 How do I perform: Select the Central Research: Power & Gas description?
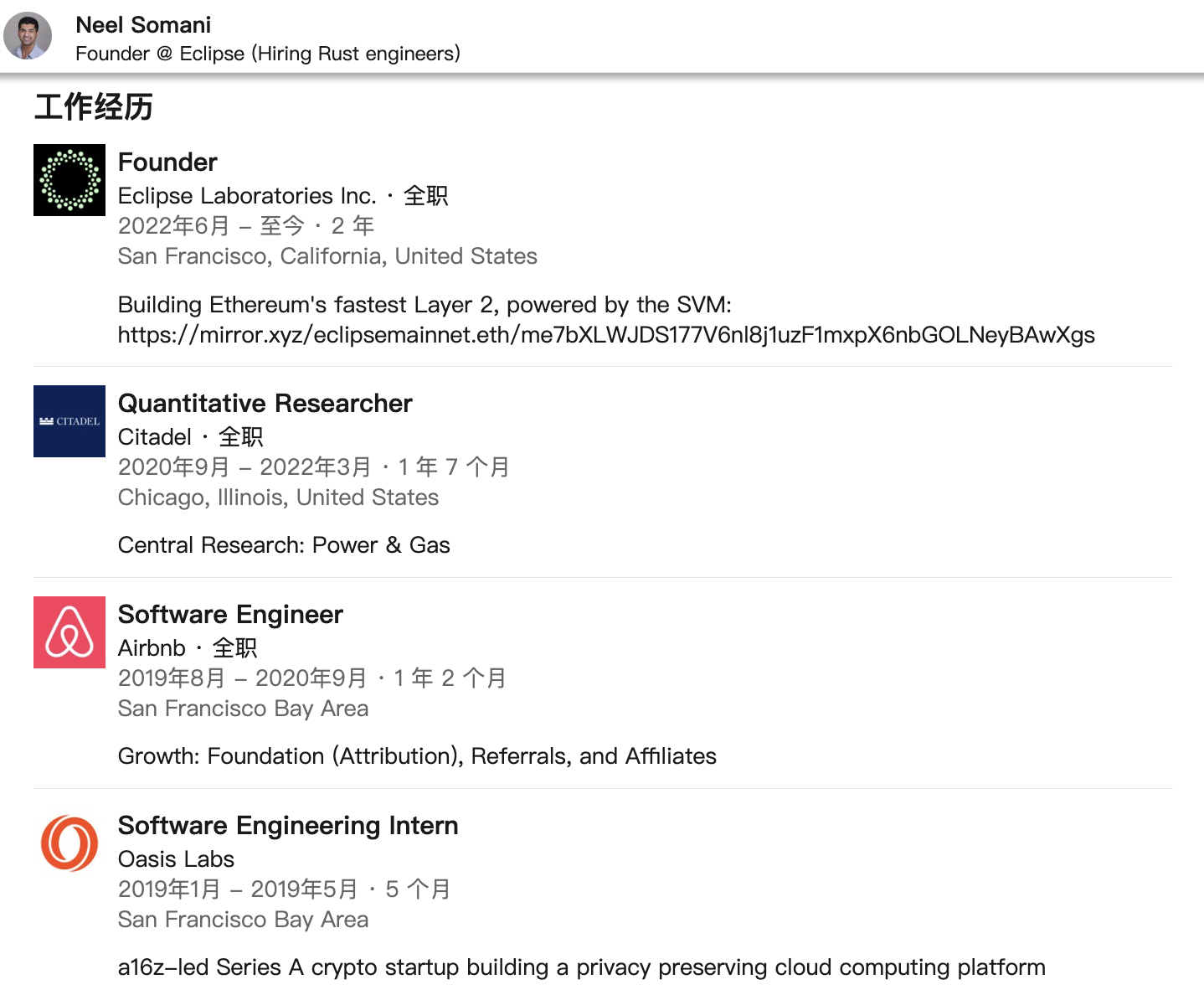tap(284, 545)
